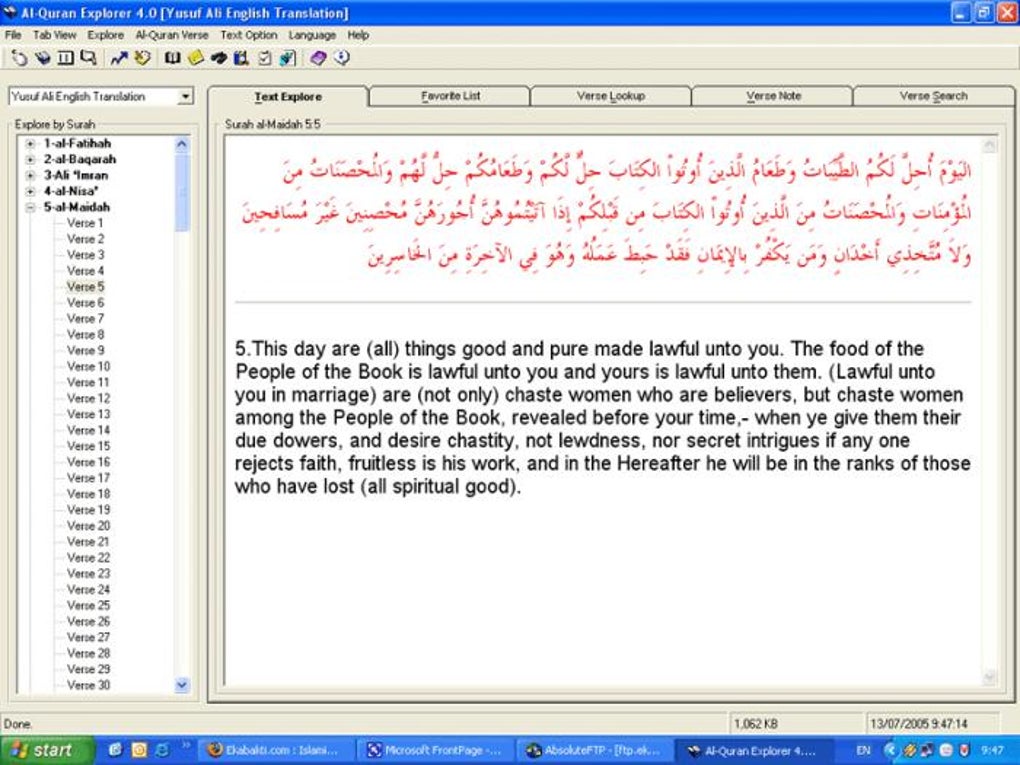
Task: Click the Al-Quran Explorer taskbar button
Action: tap(754, 751)
